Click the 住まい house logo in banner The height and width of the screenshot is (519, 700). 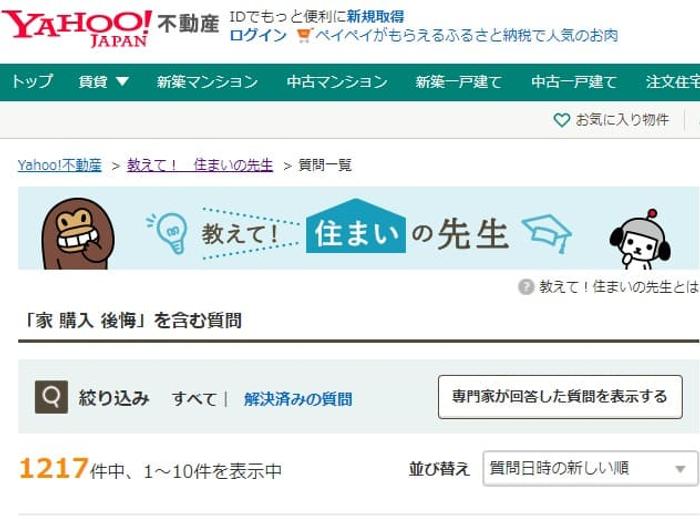[356, 226]
